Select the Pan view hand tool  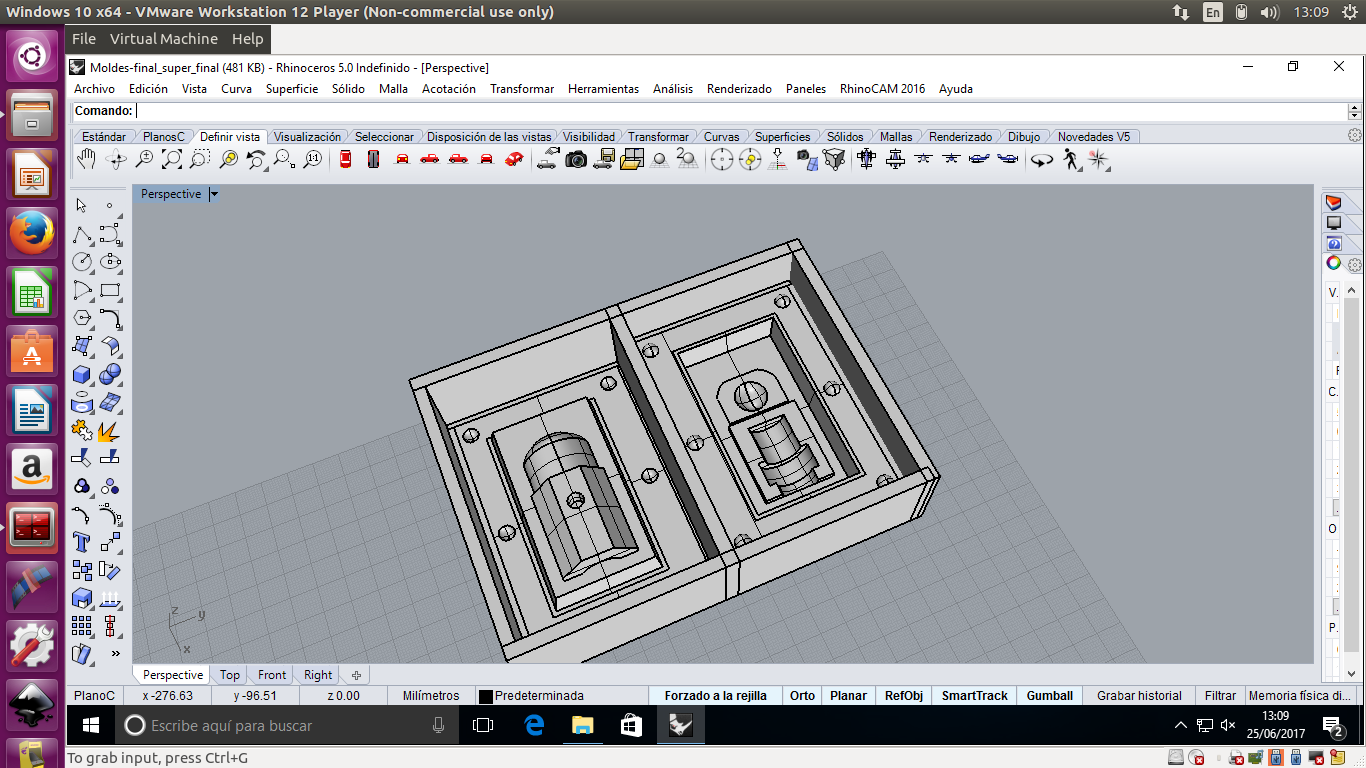pyautogui.click(x=87, y=159)
